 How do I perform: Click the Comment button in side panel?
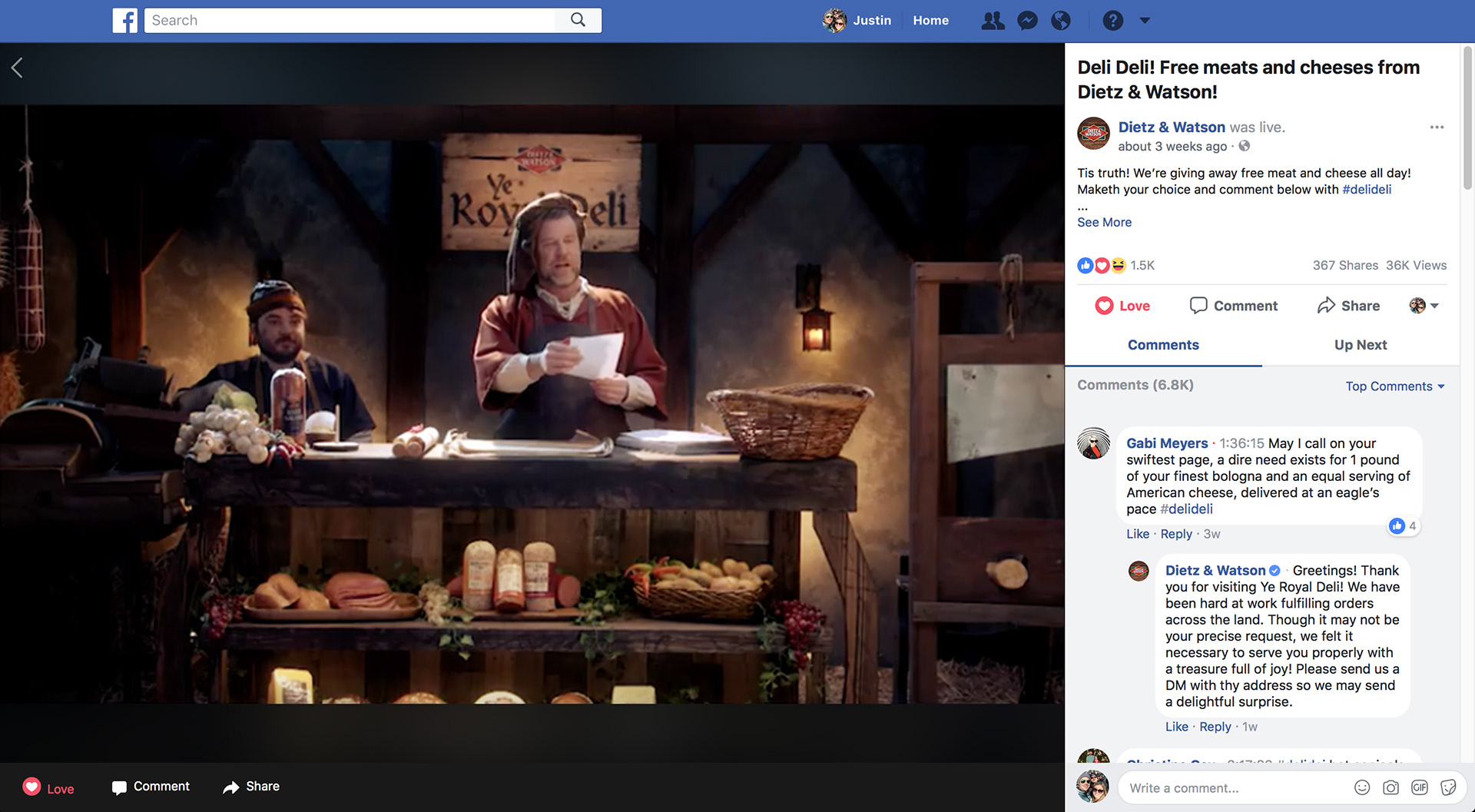coord(1233,306)
